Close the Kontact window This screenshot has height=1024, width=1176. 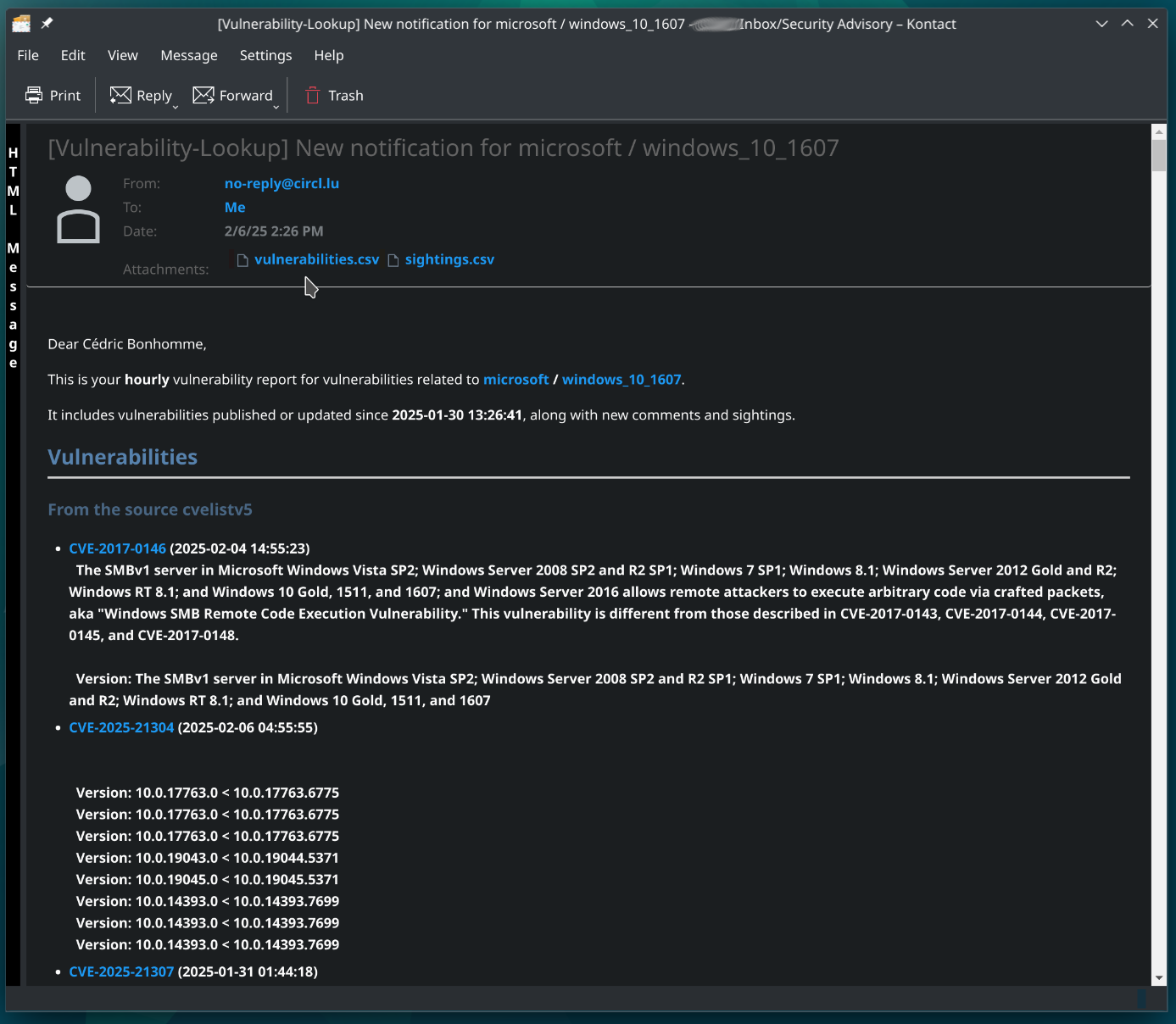tap(1153, 24)
